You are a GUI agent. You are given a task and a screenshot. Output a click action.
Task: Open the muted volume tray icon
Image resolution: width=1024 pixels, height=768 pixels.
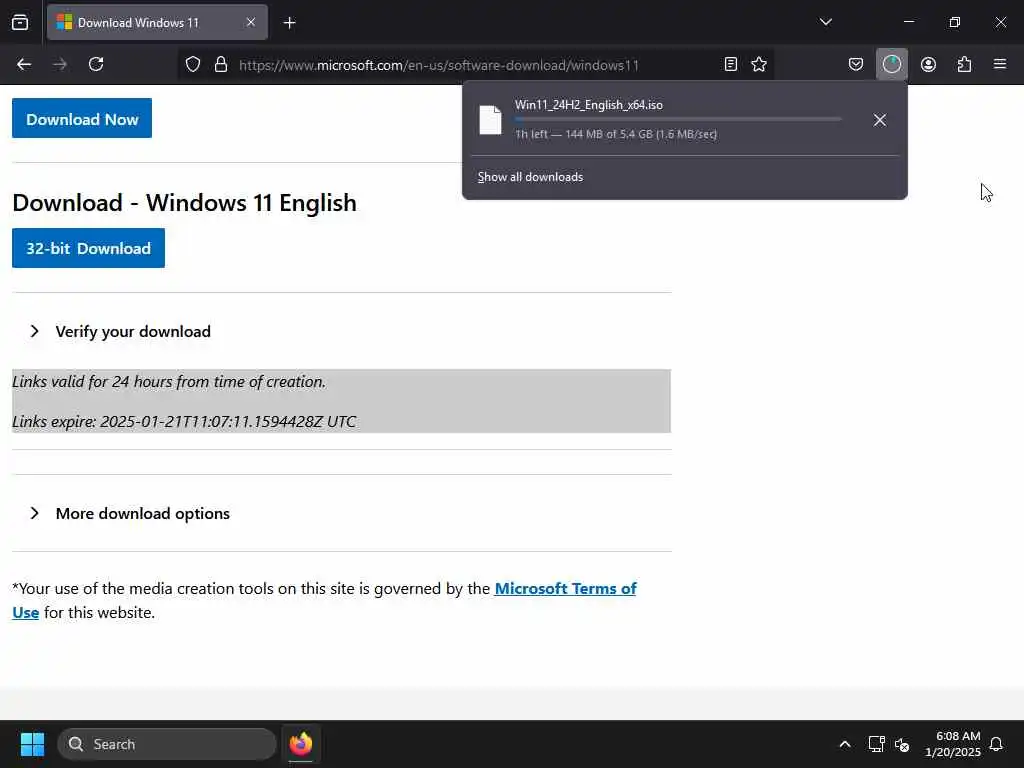(902, 744)
